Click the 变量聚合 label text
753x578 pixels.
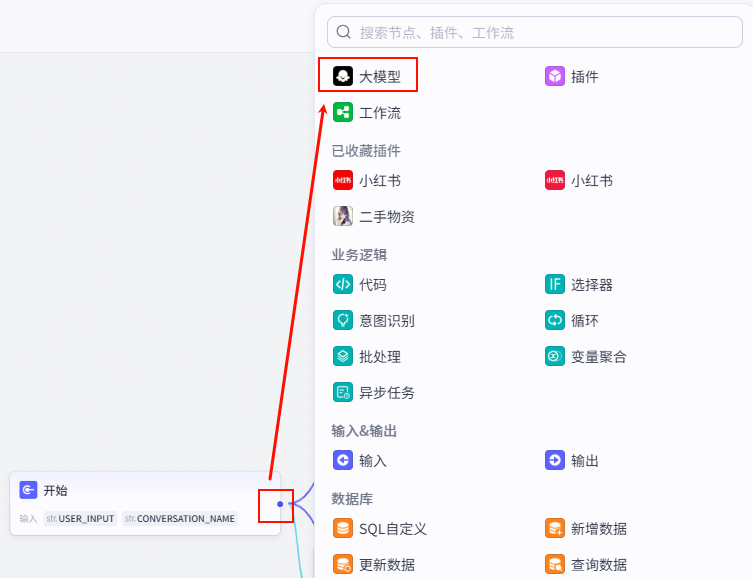[598, 357]
